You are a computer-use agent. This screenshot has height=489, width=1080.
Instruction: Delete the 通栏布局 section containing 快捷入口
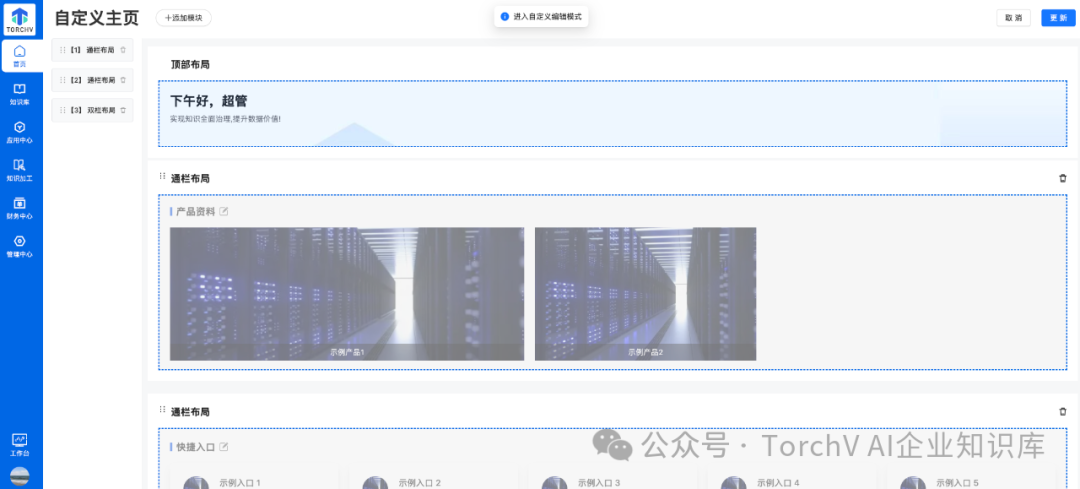click(1062, 412)
